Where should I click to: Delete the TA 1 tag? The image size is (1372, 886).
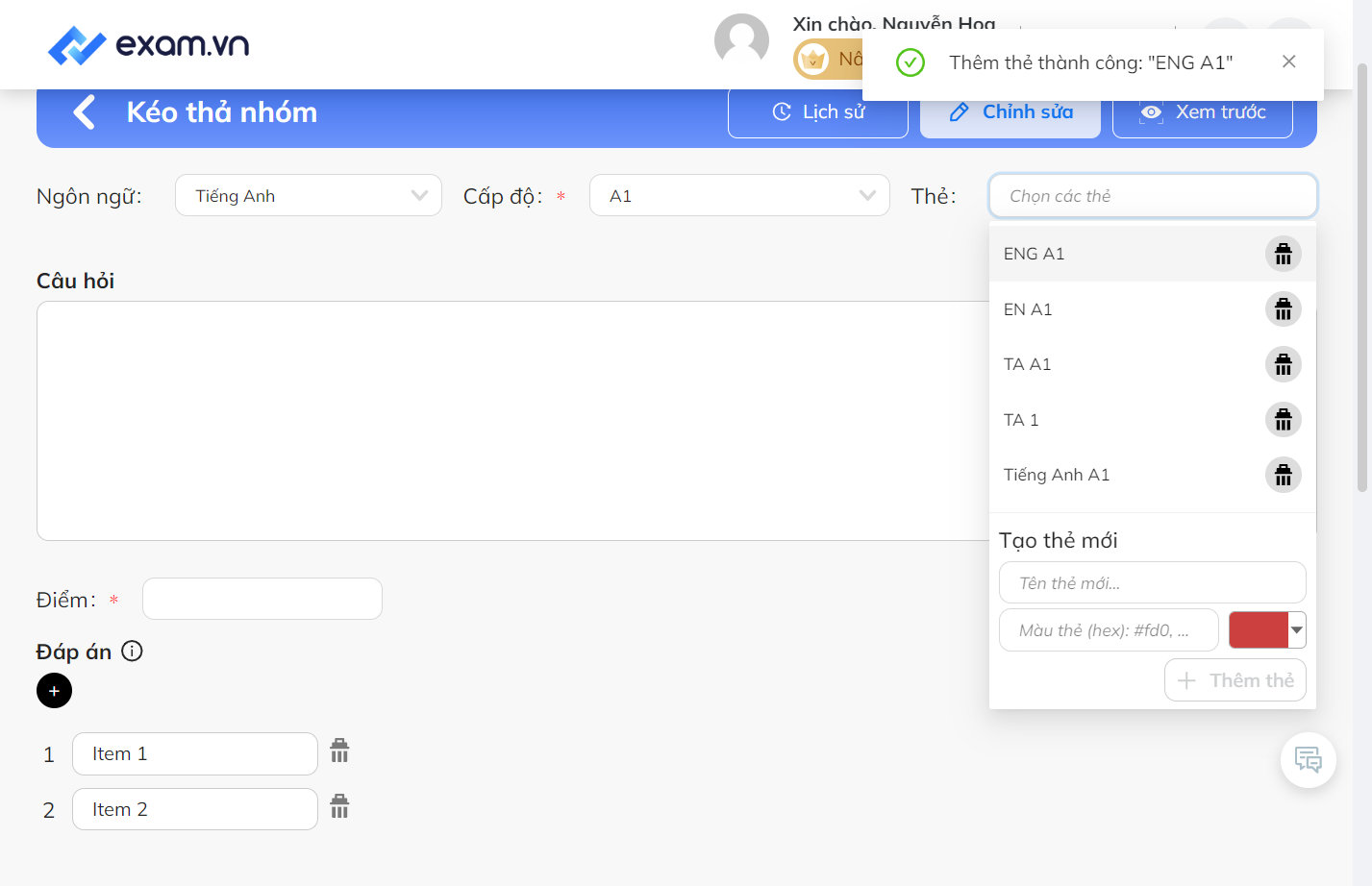(x=1283, y=420)
